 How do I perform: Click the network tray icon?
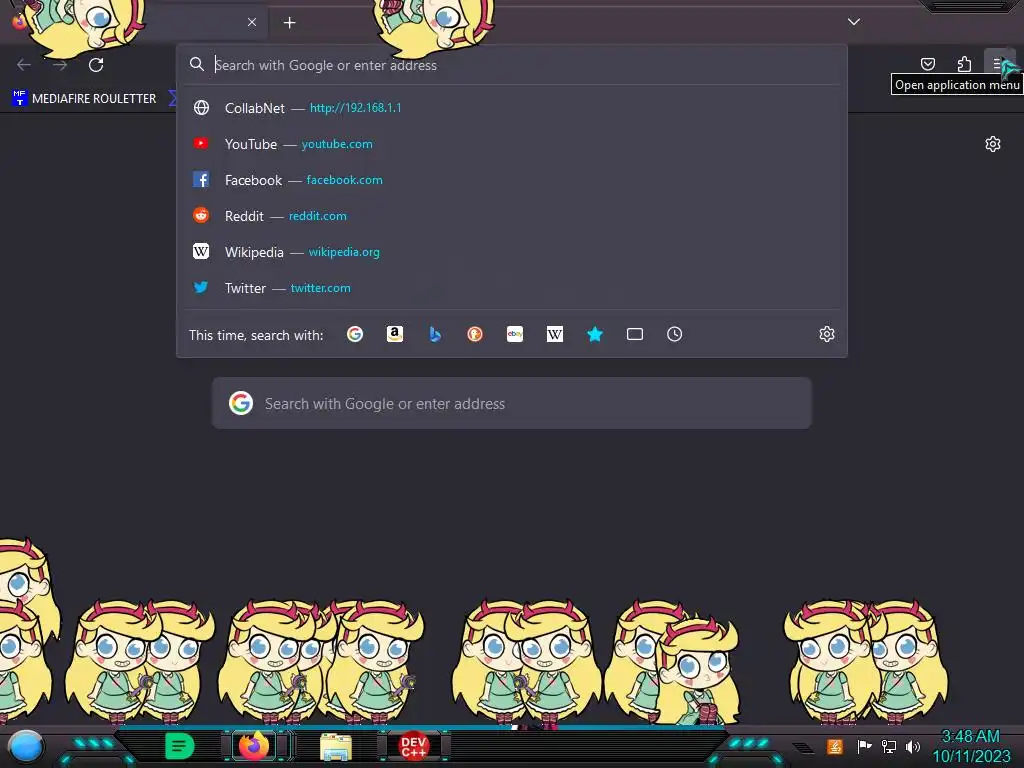(x=888, y=746)
